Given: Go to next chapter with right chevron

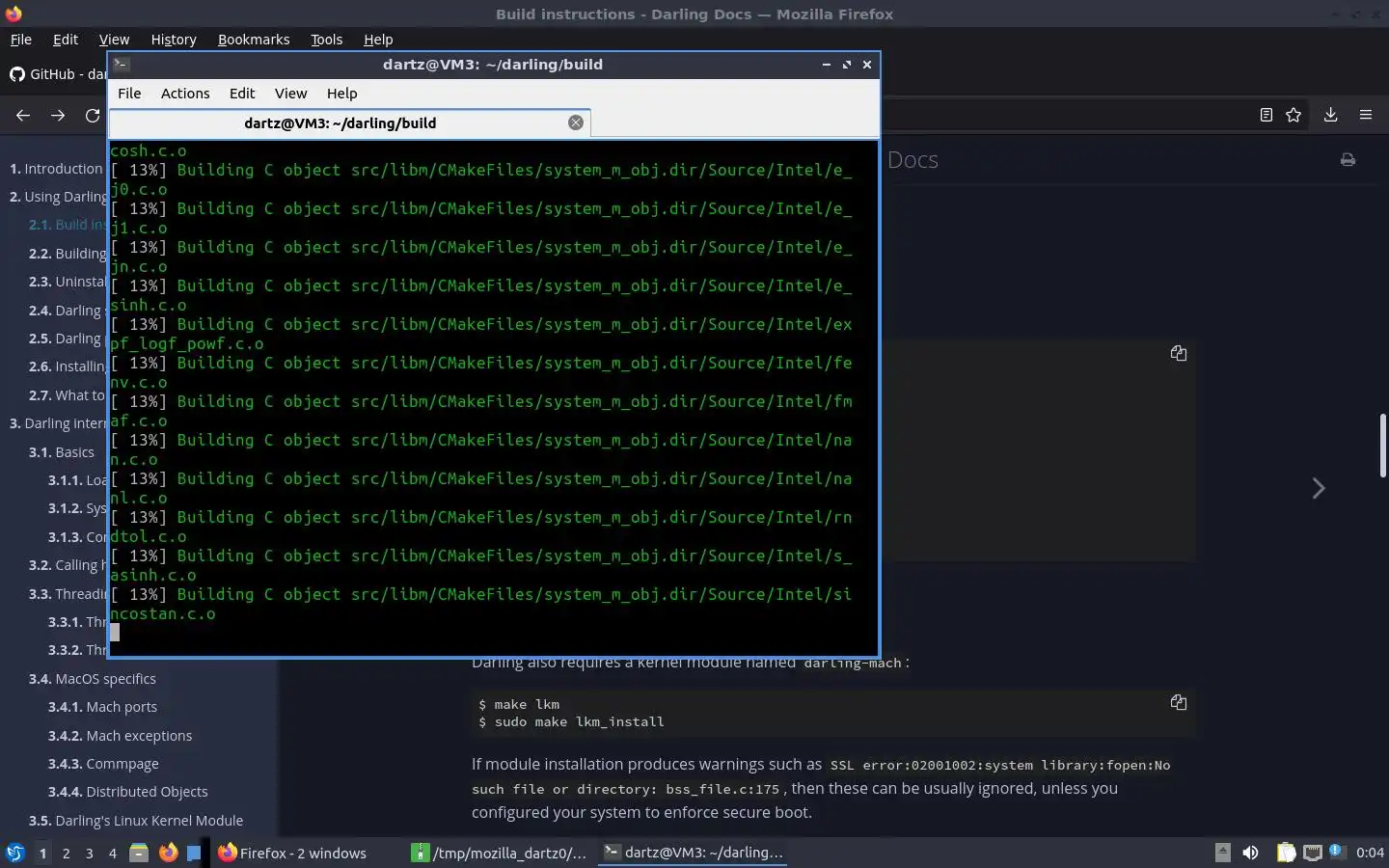Looking at the screenshot, I should [1319, 488].
